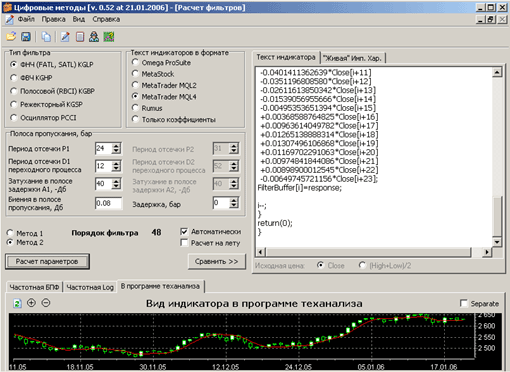Decrease Период отсечки D1 value
This screenshot has width=510, height=372.
pyautogui.click(x=116, y=169)
